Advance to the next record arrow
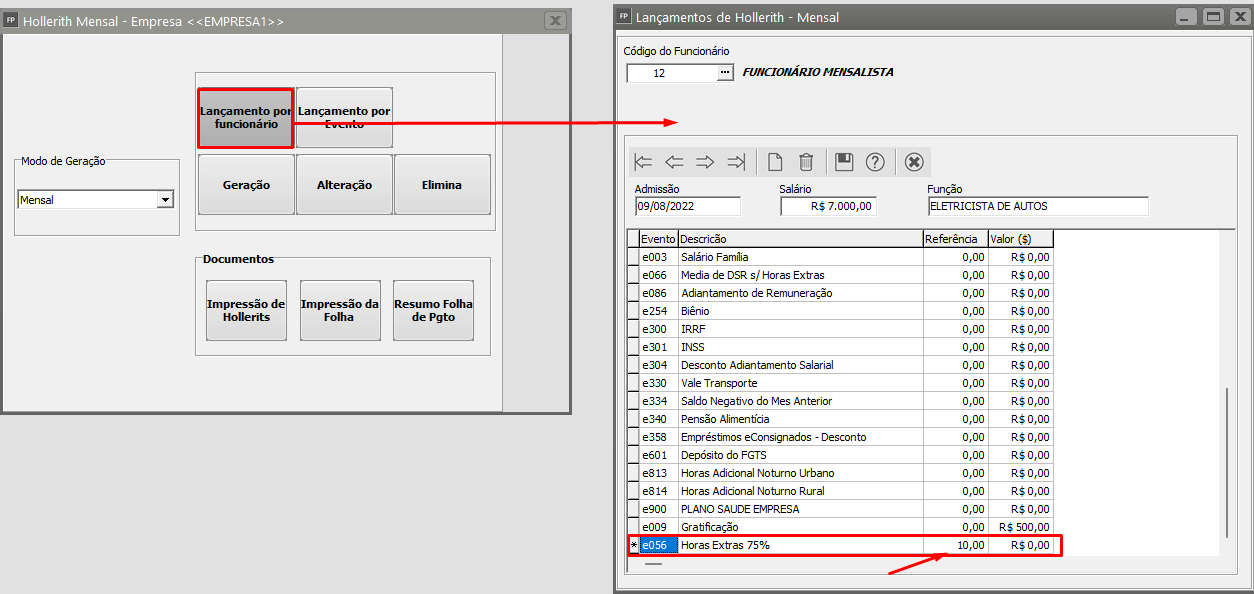Image resolution: width=1254 pixels, height=594 pixels. pyautogui.click(x=706, y=162)
